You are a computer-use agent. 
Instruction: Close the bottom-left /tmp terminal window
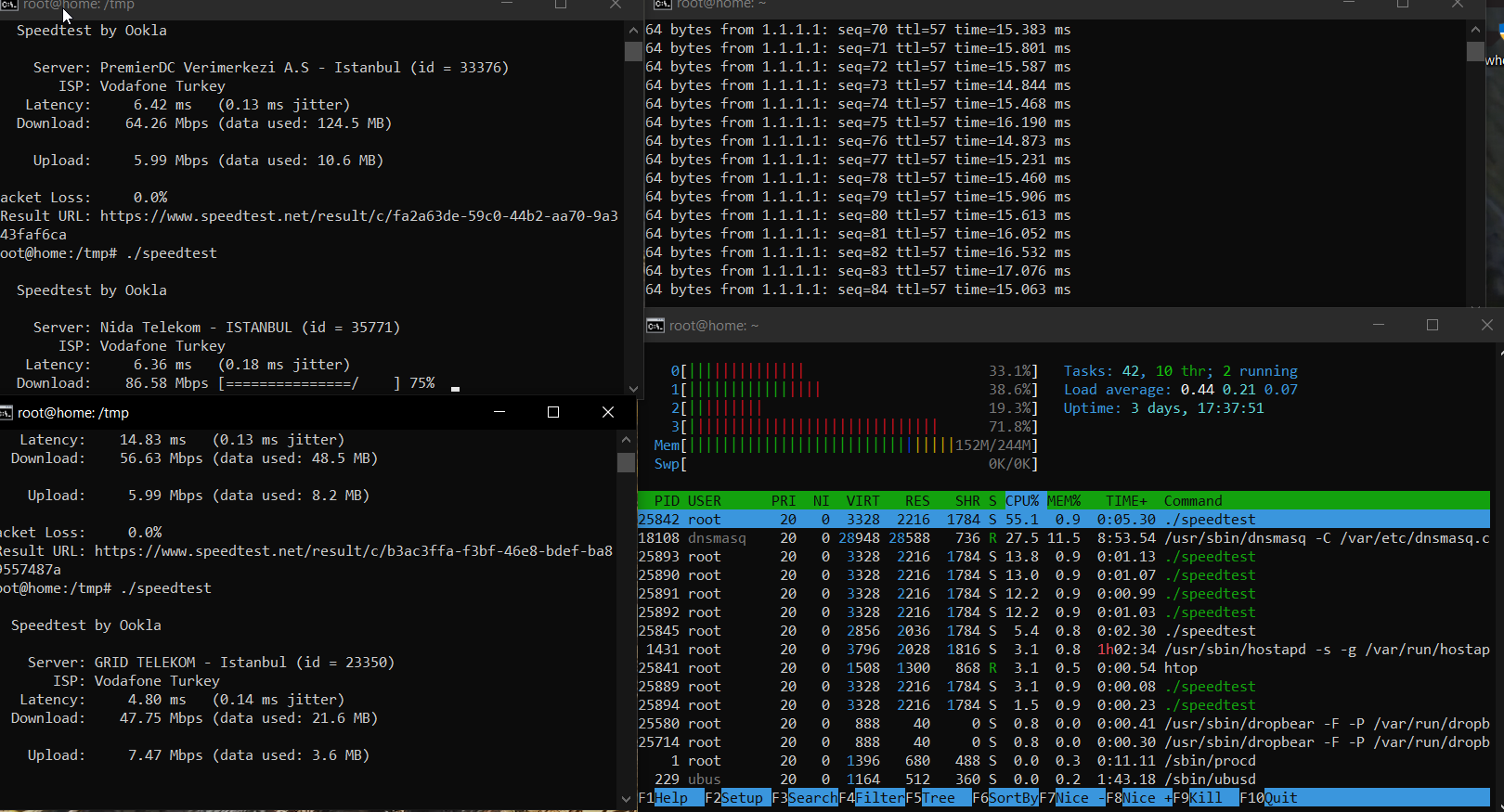[608, 412]
